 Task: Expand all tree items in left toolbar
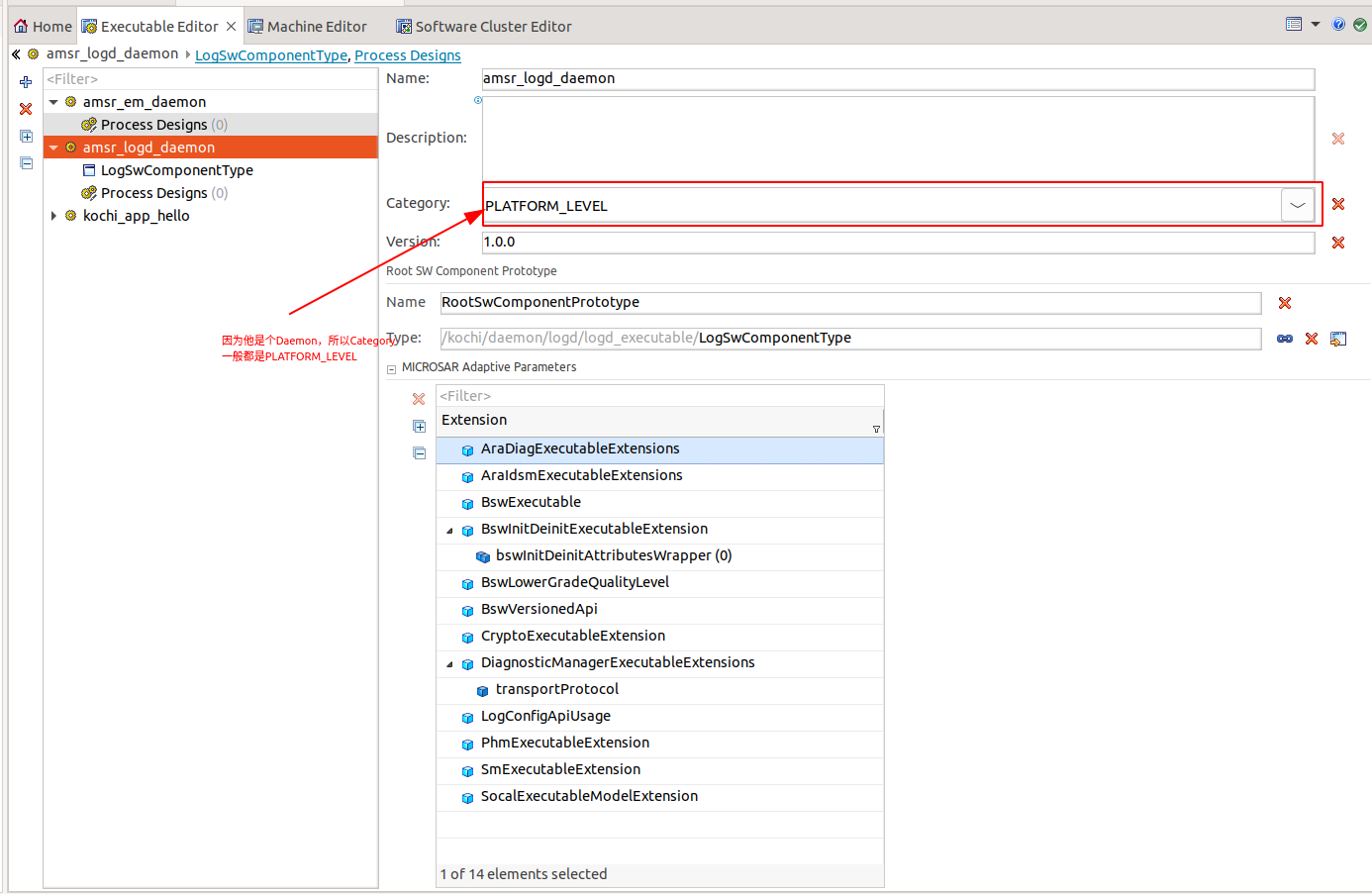pos(26,137)
